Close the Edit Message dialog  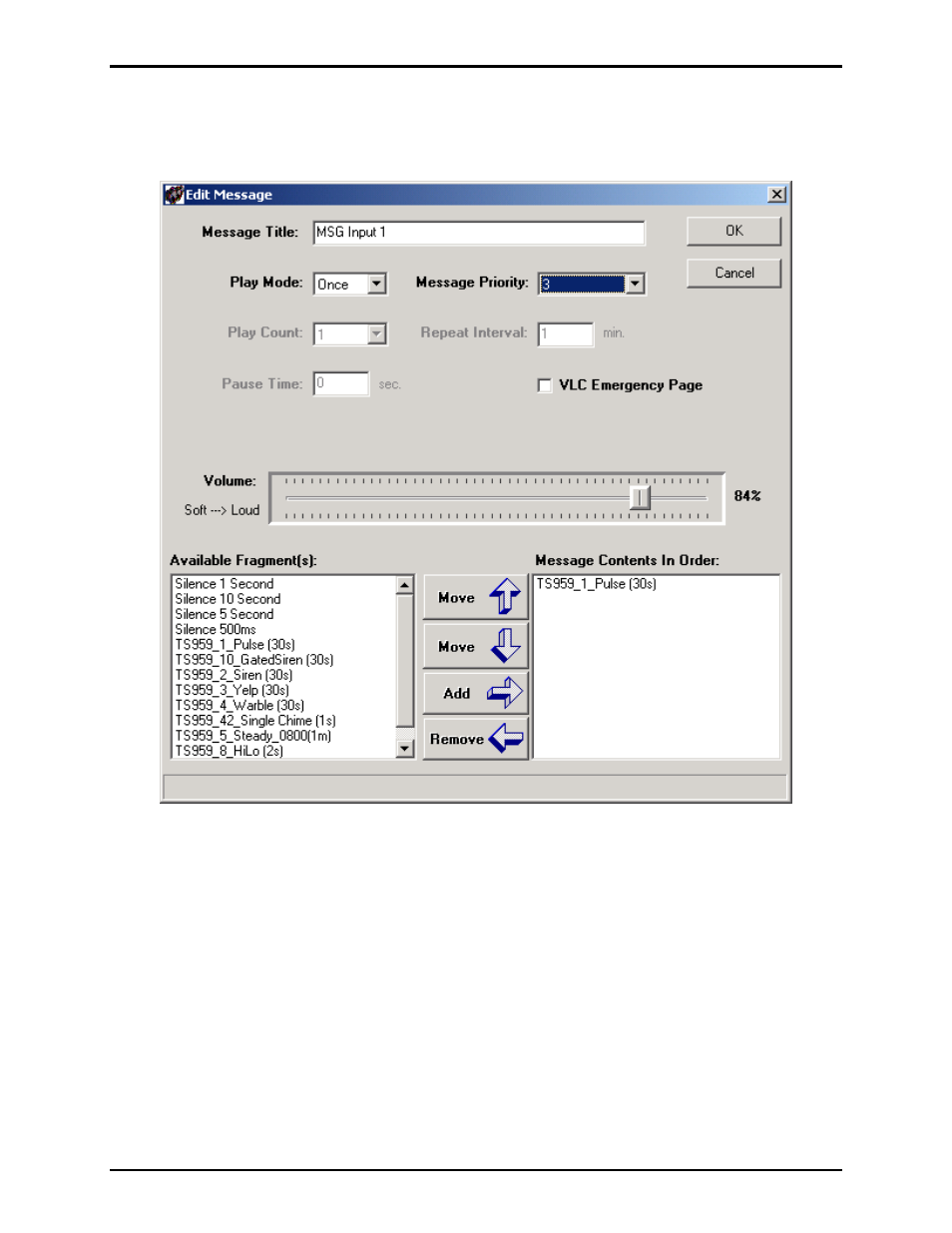(776, 195)
